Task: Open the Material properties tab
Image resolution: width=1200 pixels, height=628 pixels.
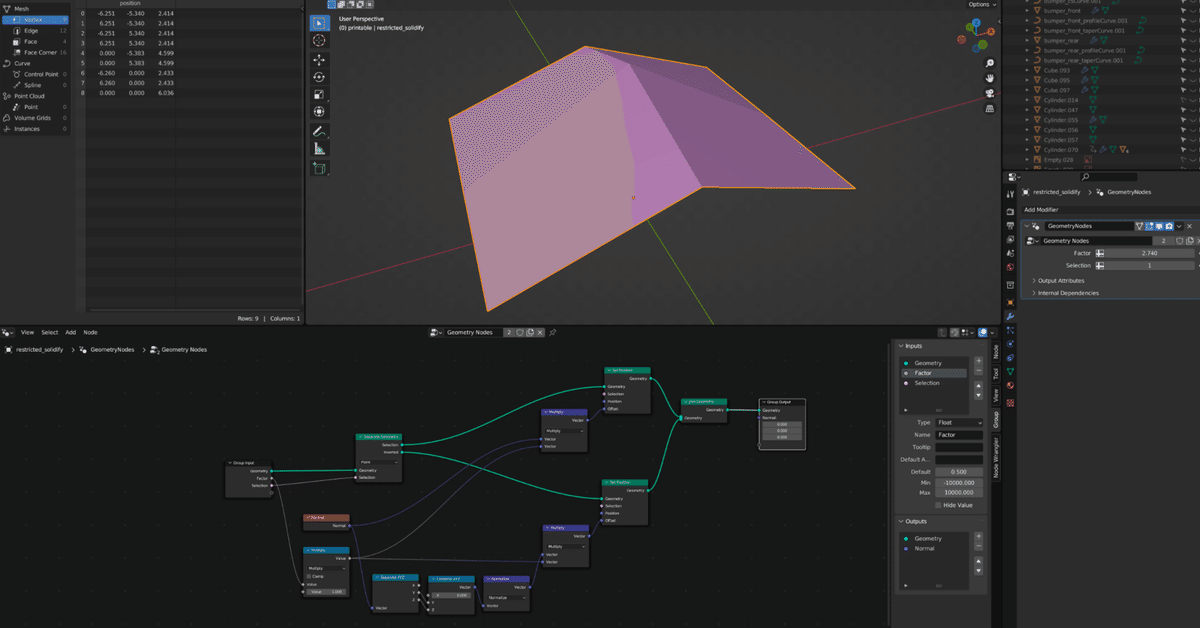Action: coord(1010,385)
